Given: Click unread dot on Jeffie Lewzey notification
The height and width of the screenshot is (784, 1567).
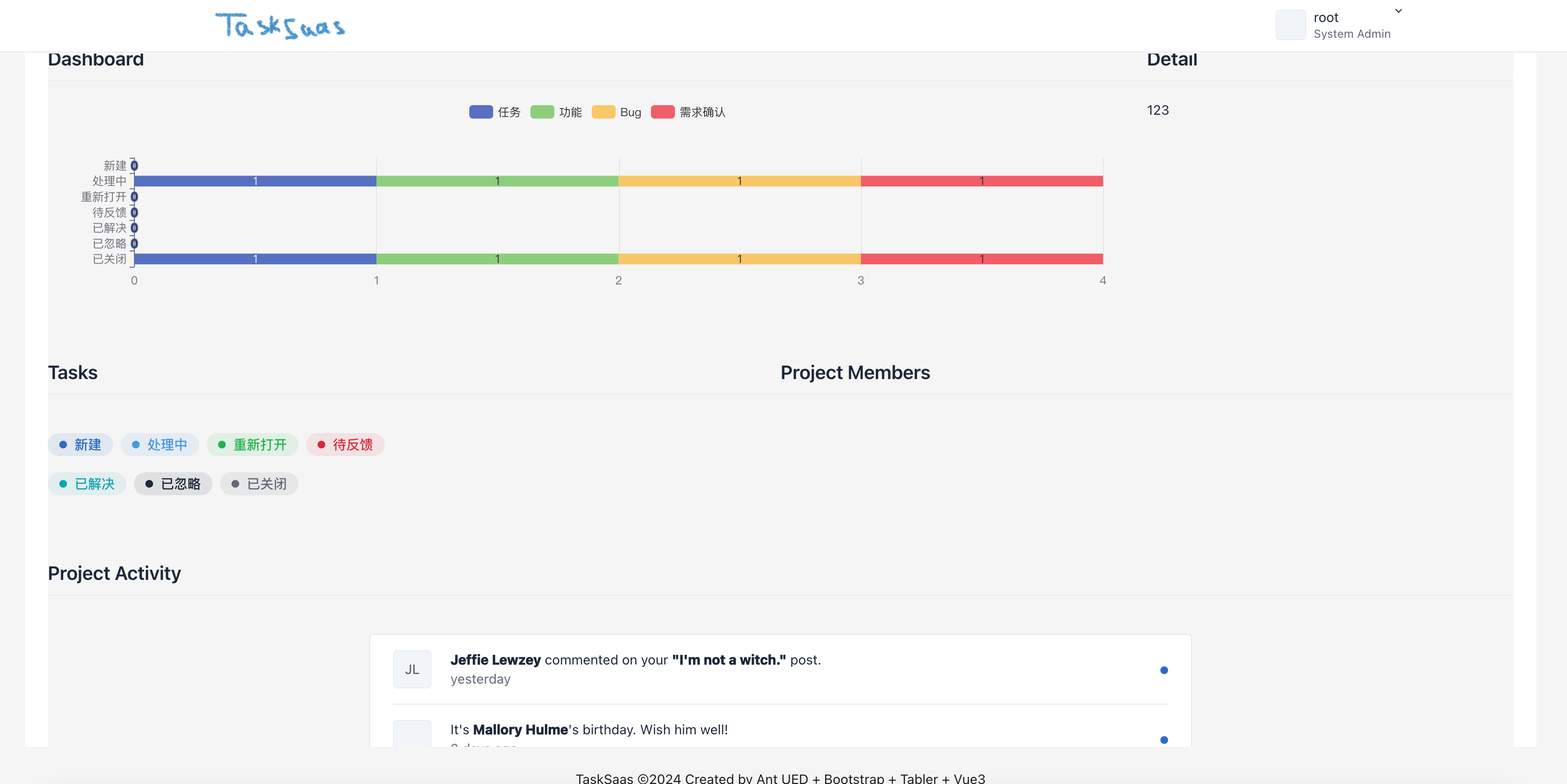Looking at the screenshot, I should (1164, 670).
